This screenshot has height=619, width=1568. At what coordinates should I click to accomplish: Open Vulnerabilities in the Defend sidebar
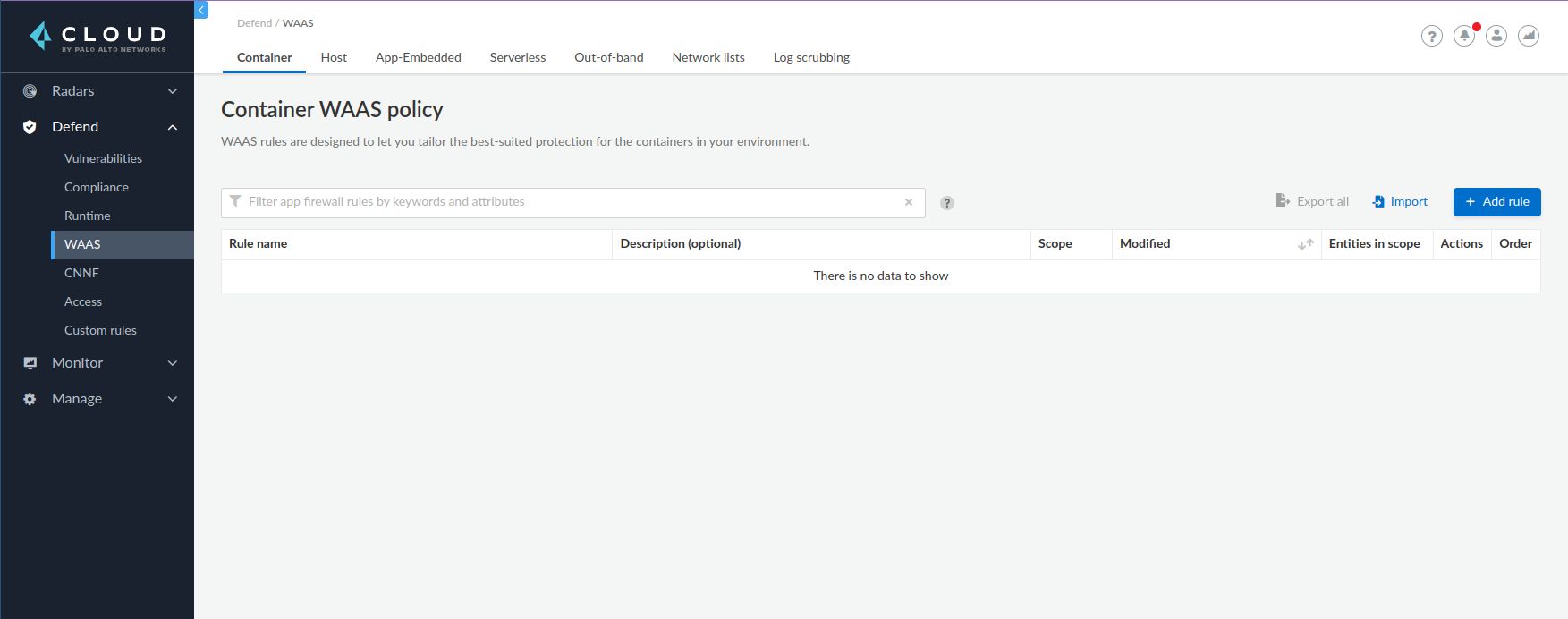pos(103,158)
